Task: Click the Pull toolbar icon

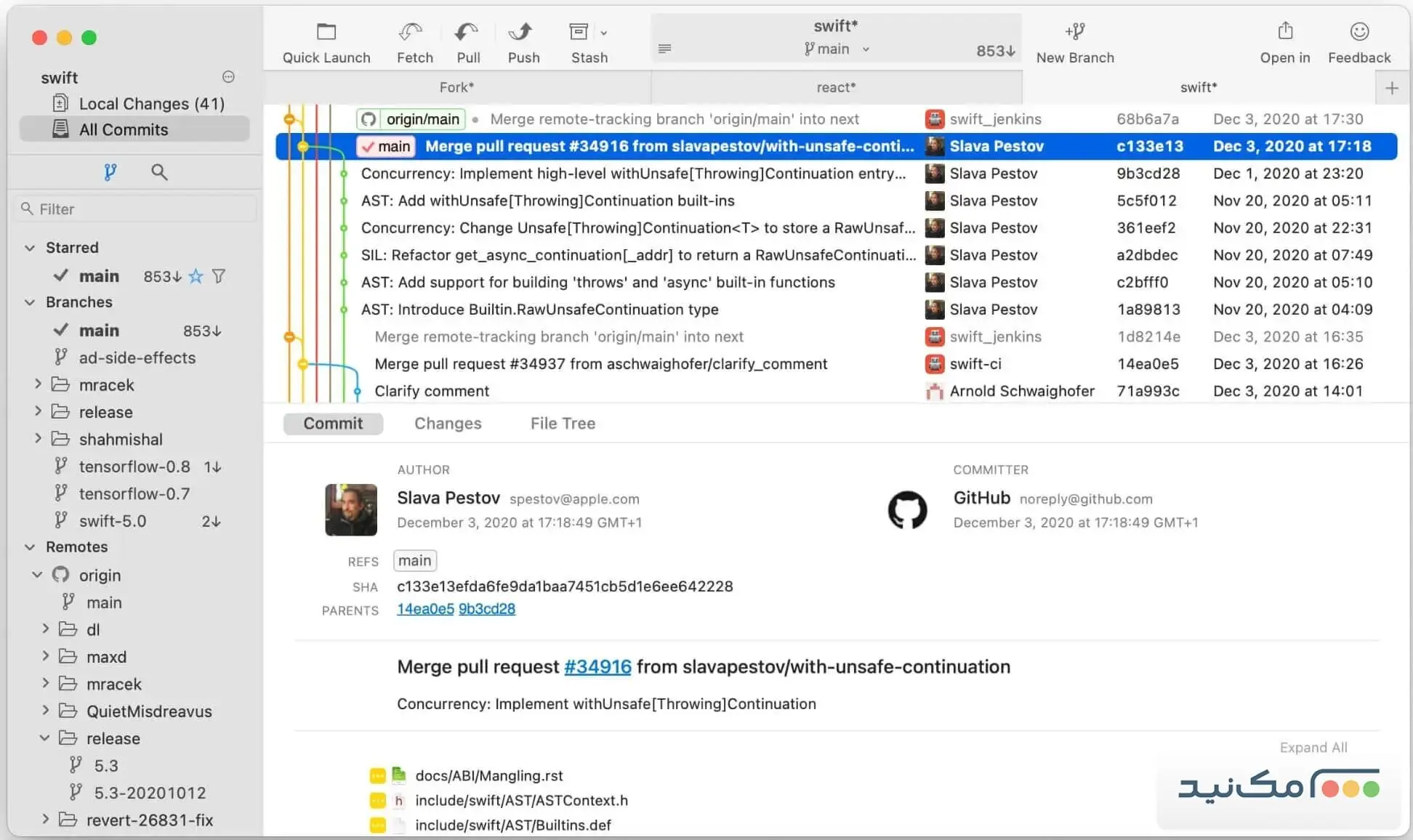Action: 467,33
